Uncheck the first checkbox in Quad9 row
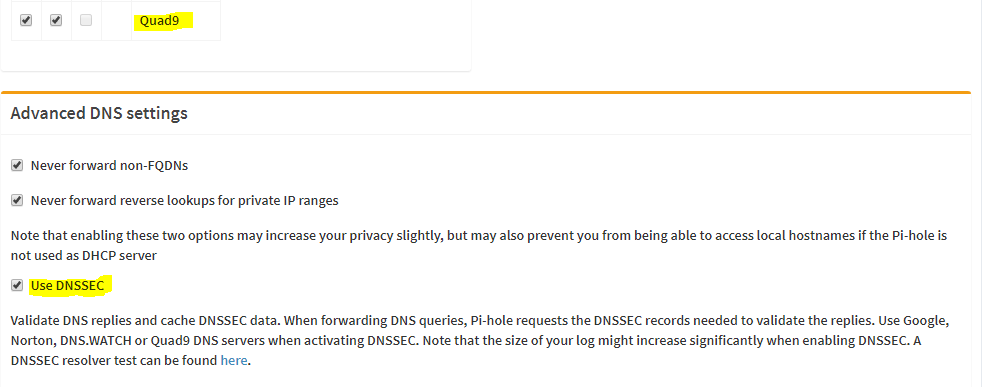This screenshot has height=387, width=982. (x=26, y=20)
